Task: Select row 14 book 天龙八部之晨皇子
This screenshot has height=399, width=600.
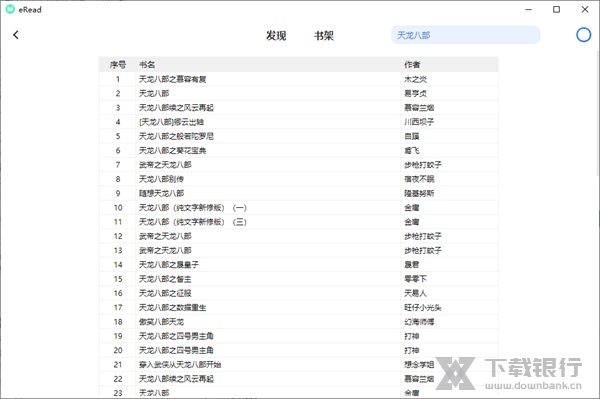Action: click(x=169, y=265)
